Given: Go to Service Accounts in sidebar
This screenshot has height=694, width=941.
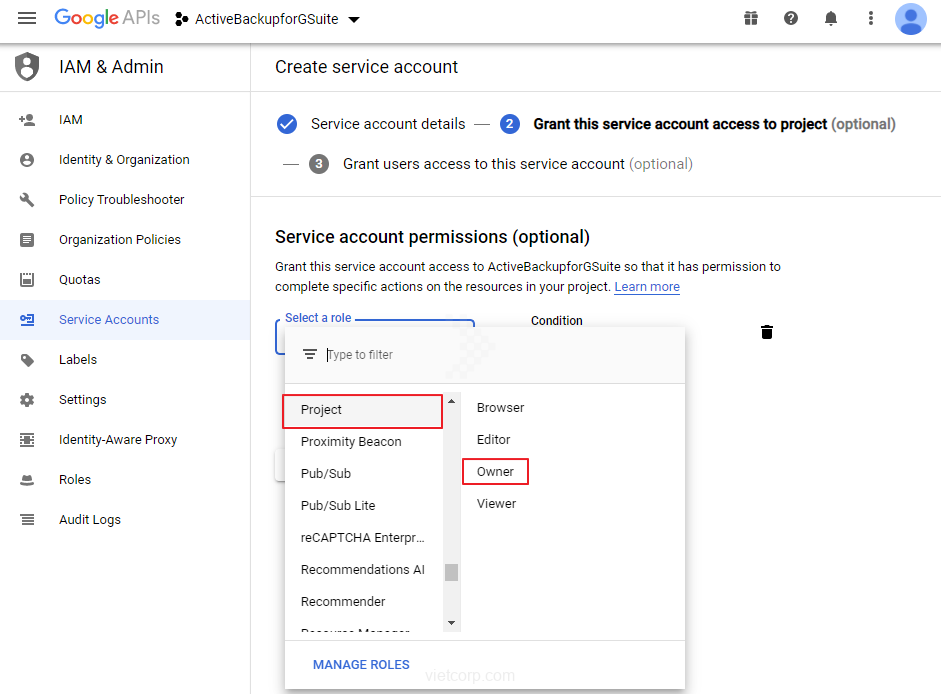Looking at the screenshot, I should (109, 320).
